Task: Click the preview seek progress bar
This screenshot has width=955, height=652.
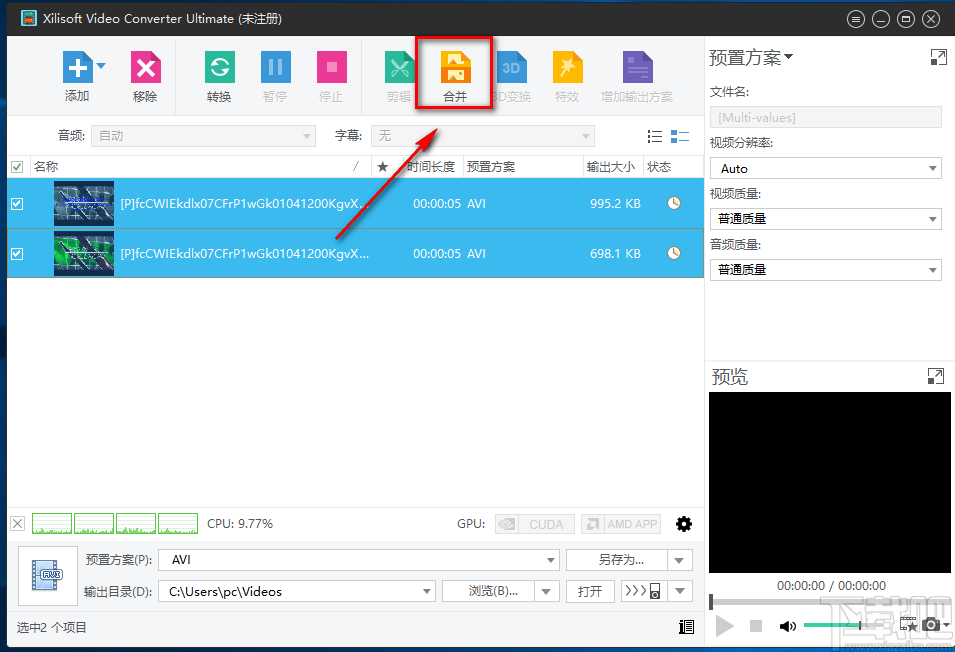Action: (830, 603)
